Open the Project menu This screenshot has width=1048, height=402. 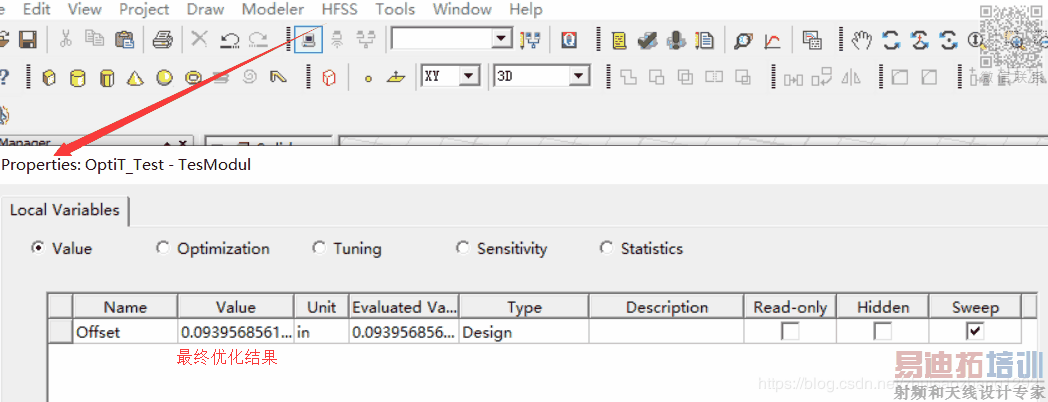pyautogui.click(x=144, y=9)
